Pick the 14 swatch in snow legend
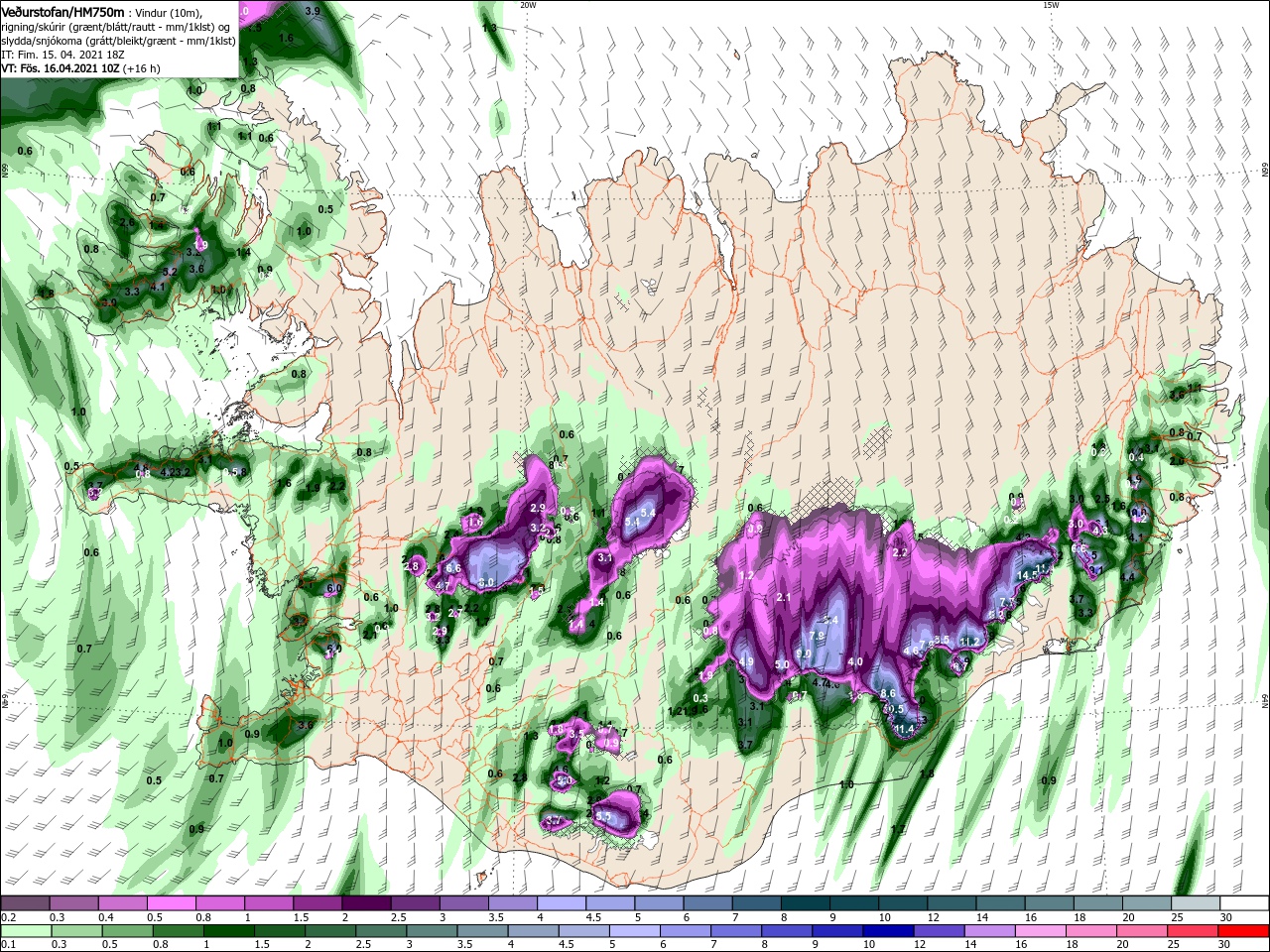This screenshot has width=1270, height=952. 1000,903
